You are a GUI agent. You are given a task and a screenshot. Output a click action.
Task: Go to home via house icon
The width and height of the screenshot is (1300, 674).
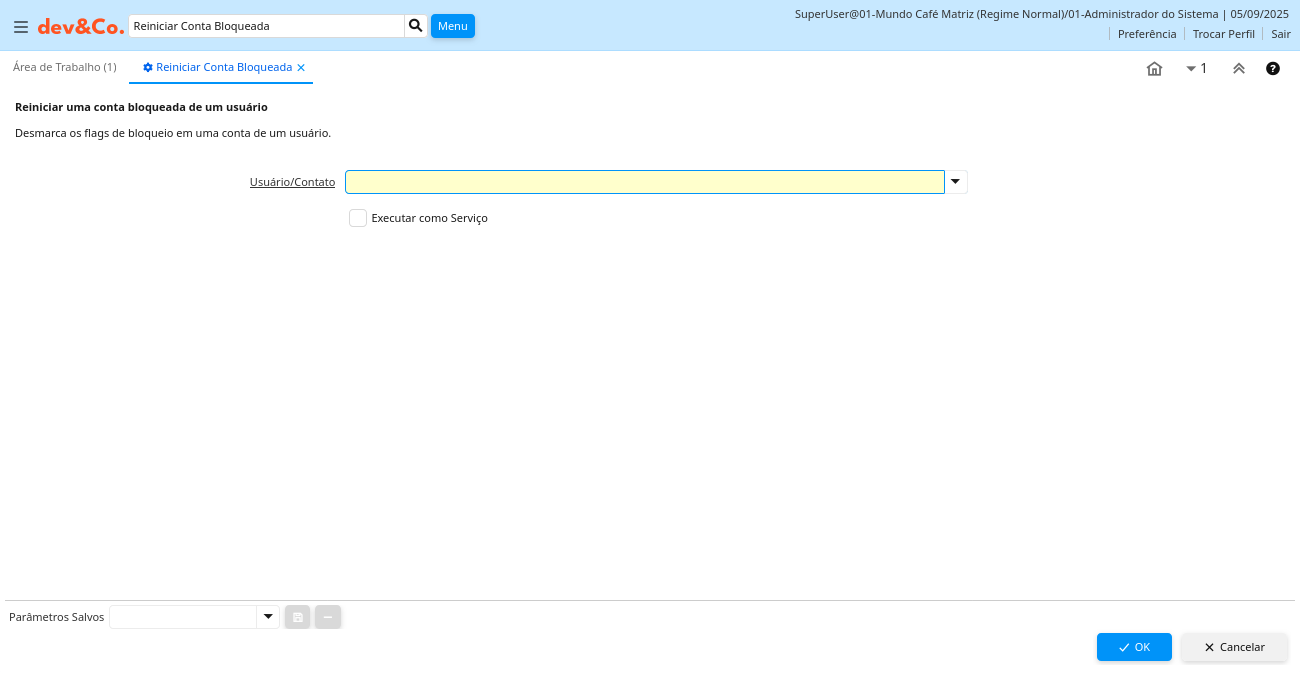[1154, 69]
